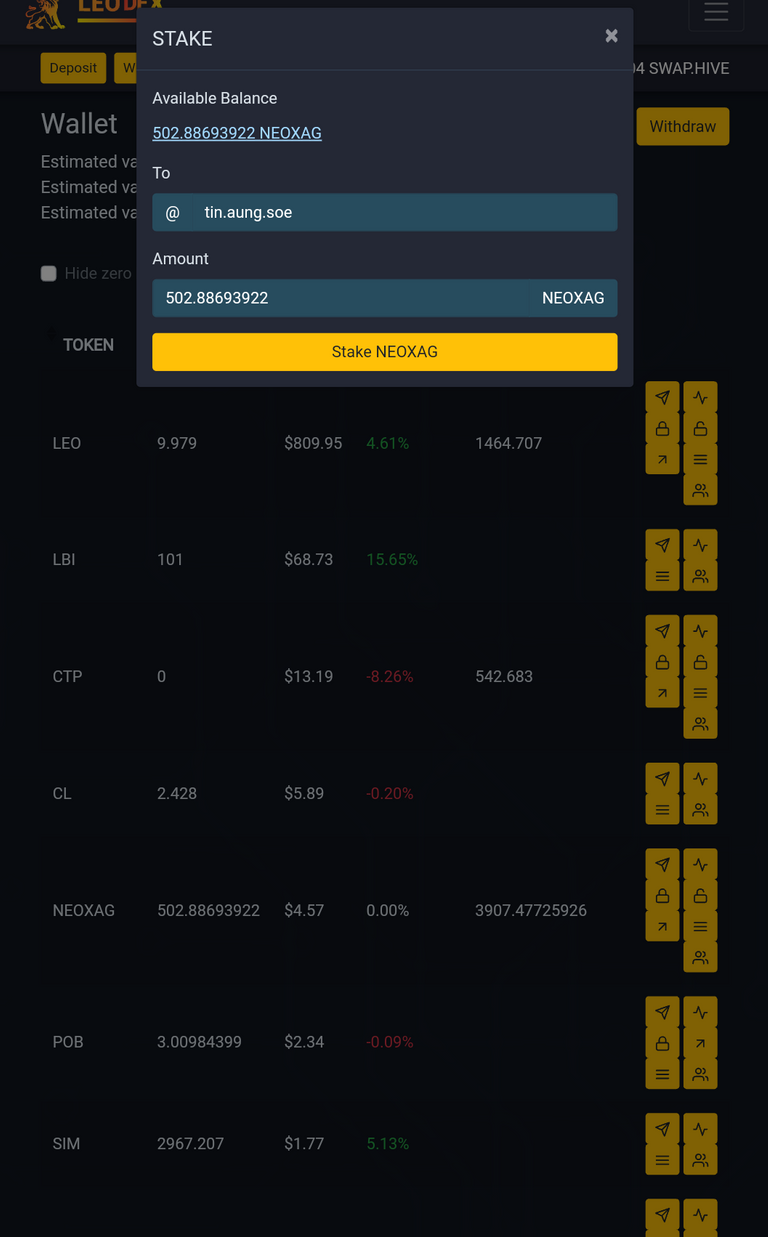The height and width of the screenshot is (1237, 768).
Task: Open the trade chart icon for LBI
Action: (x=700, y=545)
